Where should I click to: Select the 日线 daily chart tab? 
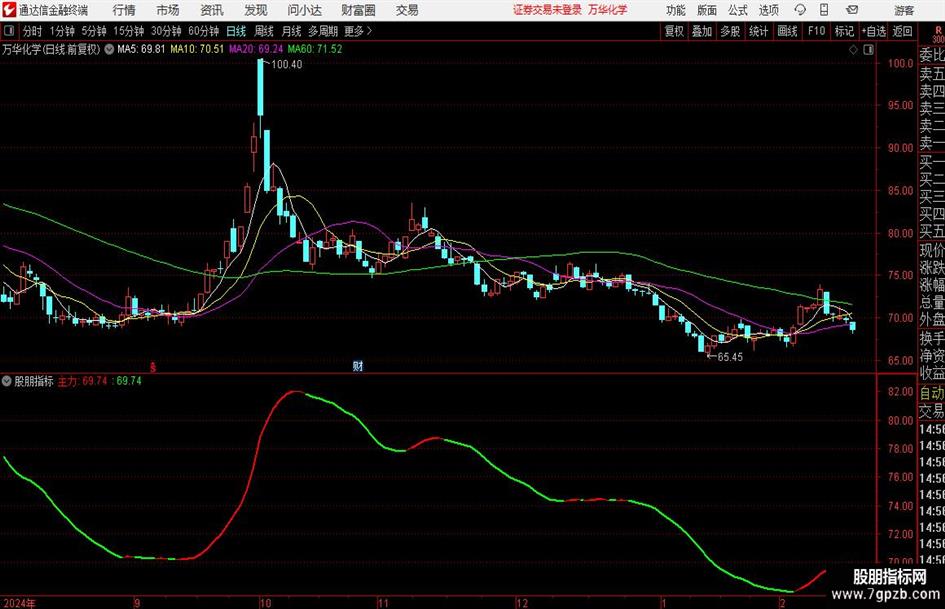click(x=236, y=31)
